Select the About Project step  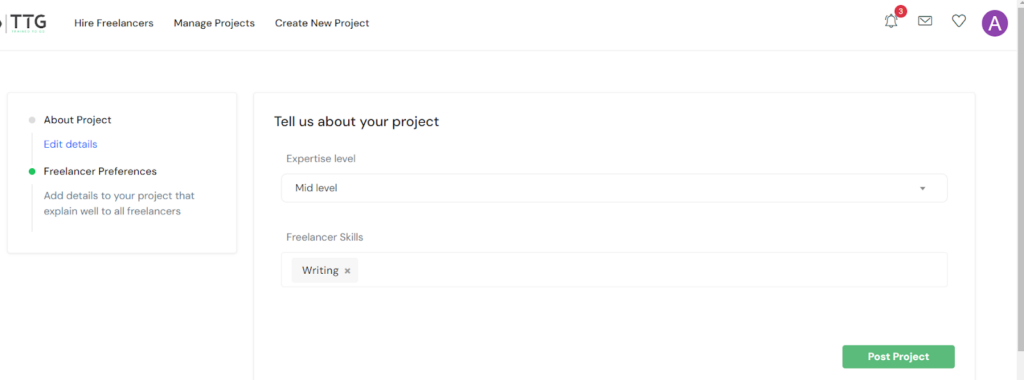coord(78,120)
